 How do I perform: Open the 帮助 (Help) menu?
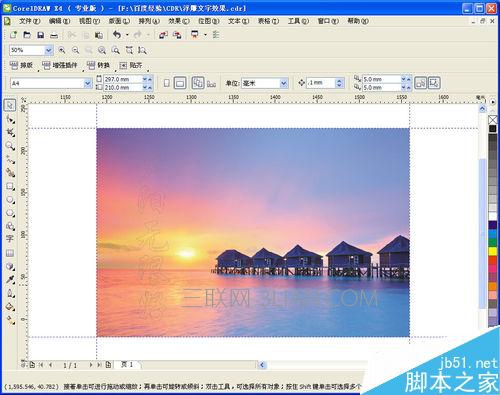358,21
